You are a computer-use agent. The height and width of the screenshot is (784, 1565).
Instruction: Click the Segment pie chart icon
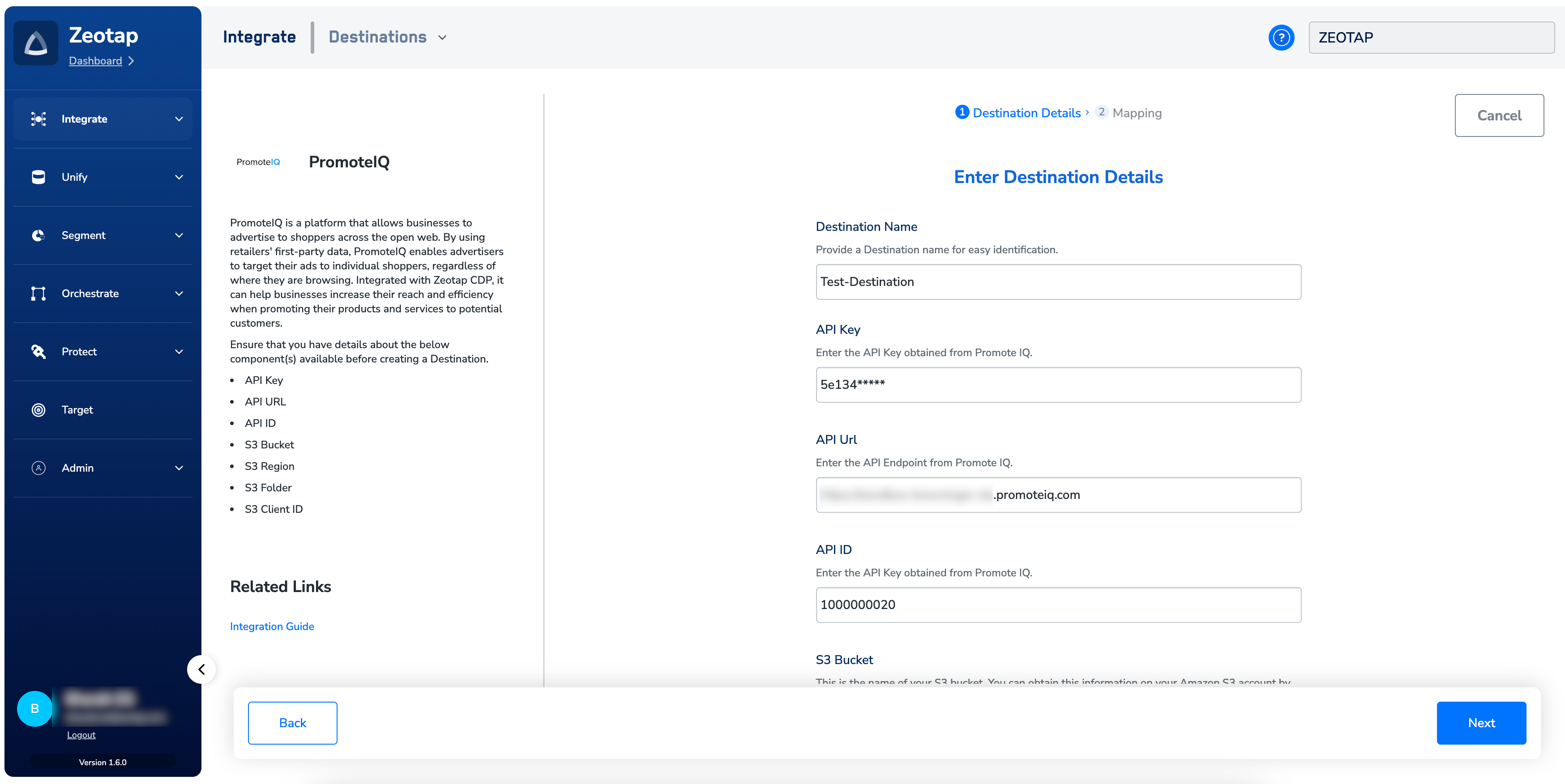[x=38, y=235]
